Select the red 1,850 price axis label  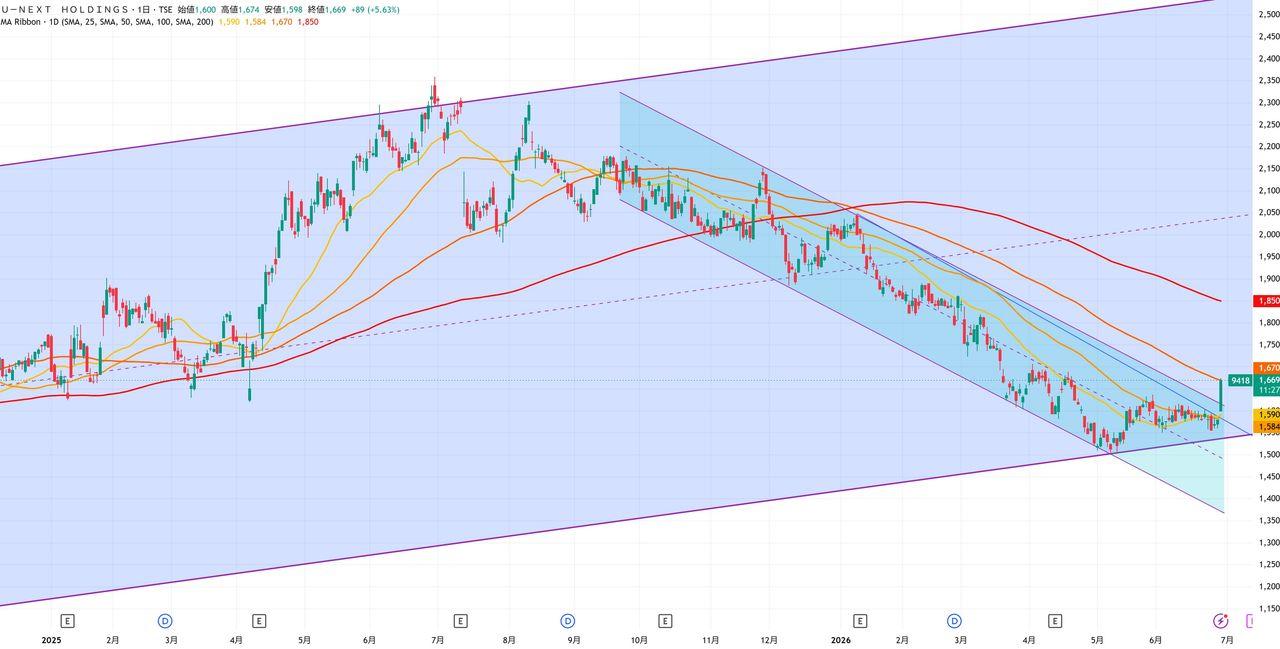click(x=1266, y=300)
